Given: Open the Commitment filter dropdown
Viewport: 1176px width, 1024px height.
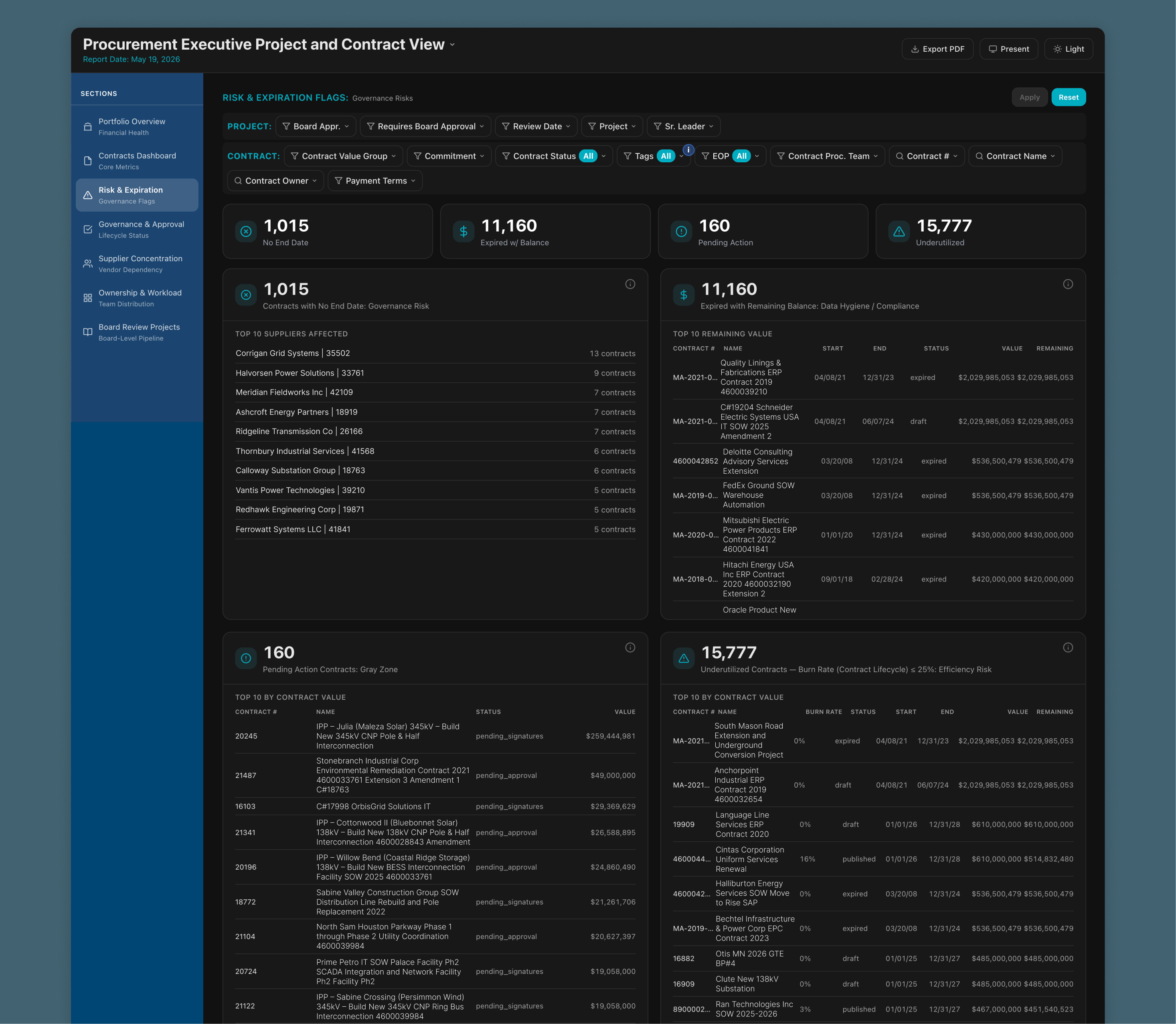Looking at the screenshot, I should click(449, 156).
